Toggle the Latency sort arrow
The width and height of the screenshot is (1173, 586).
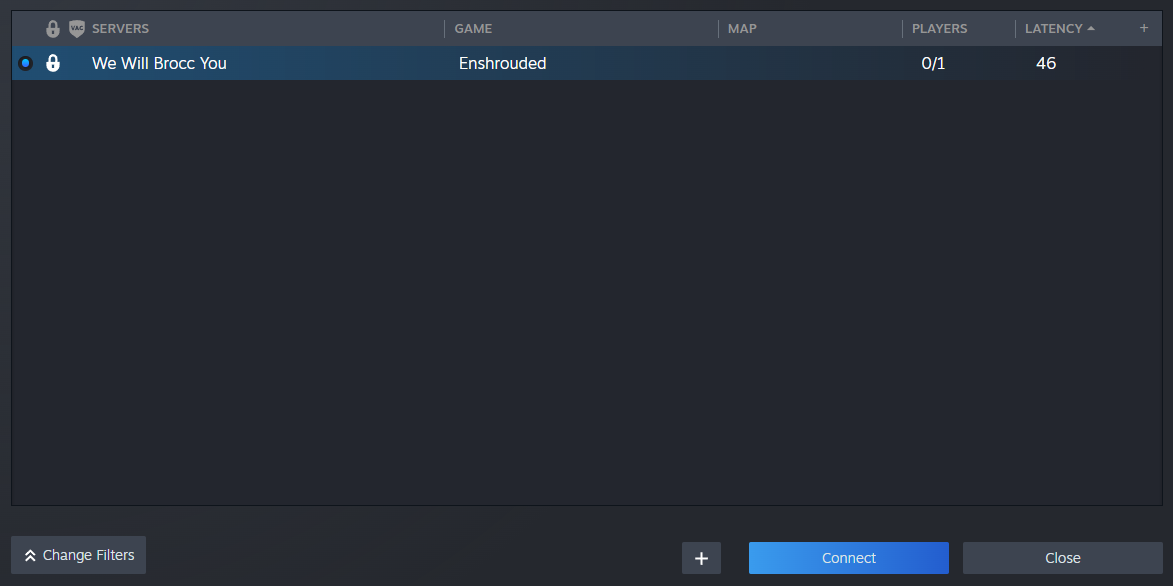[1091, 28]
